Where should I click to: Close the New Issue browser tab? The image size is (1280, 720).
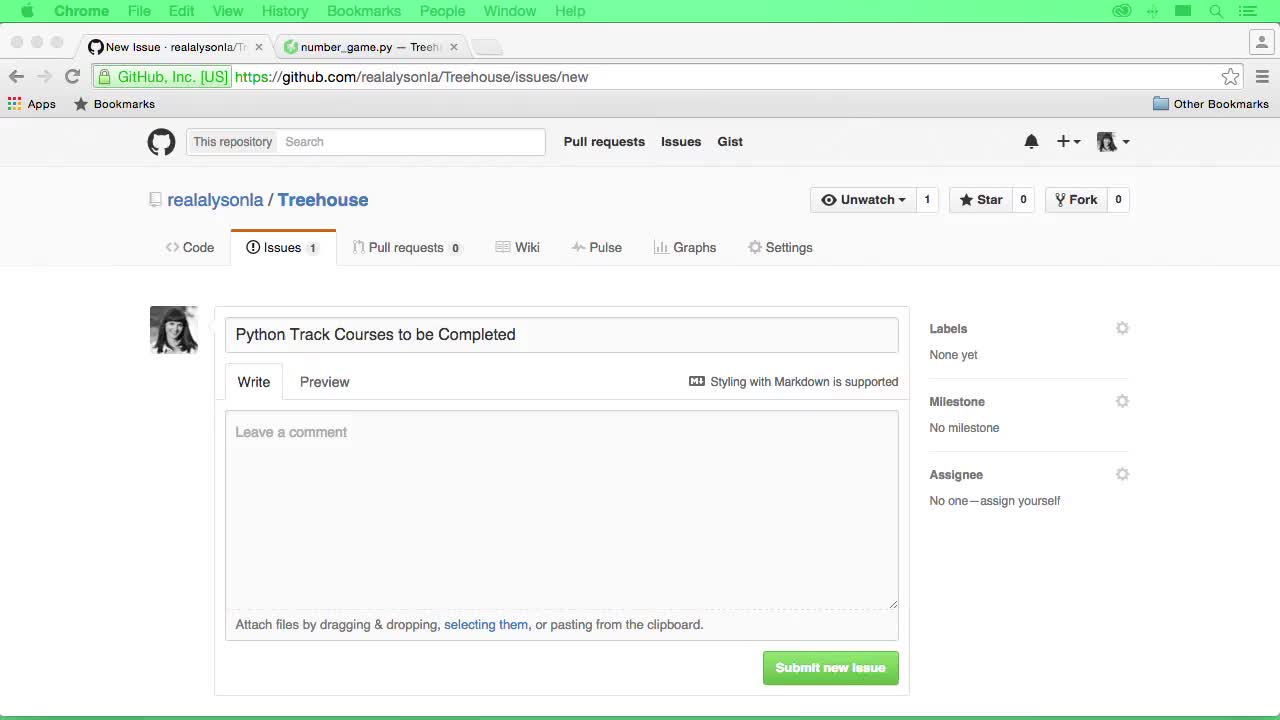point(259,47)
